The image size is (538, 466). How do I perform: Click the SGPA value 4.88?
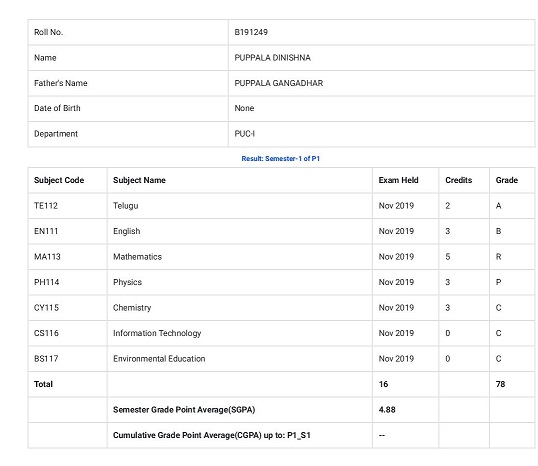coord(387,410)
